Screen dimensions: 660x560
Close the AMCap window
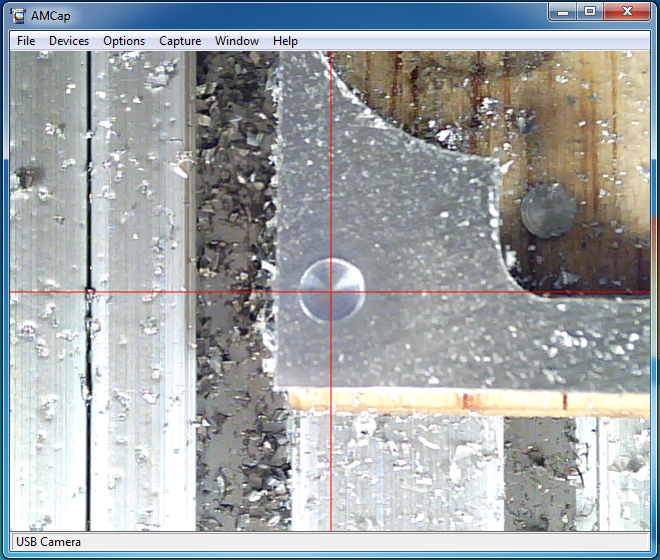[627, 11]
